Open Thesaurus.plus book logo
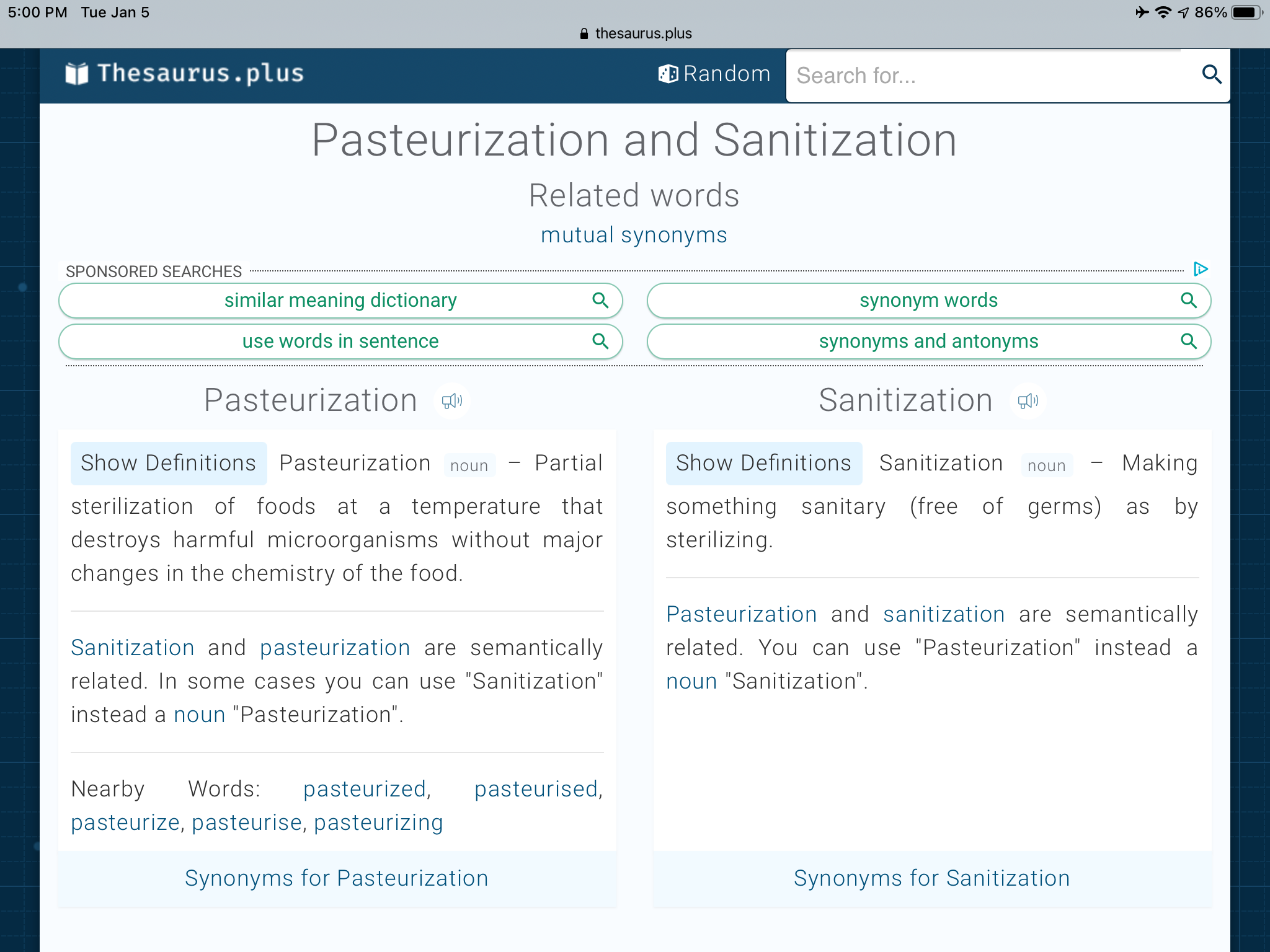This screenshot has width=1270, height=952. [77, 74]
